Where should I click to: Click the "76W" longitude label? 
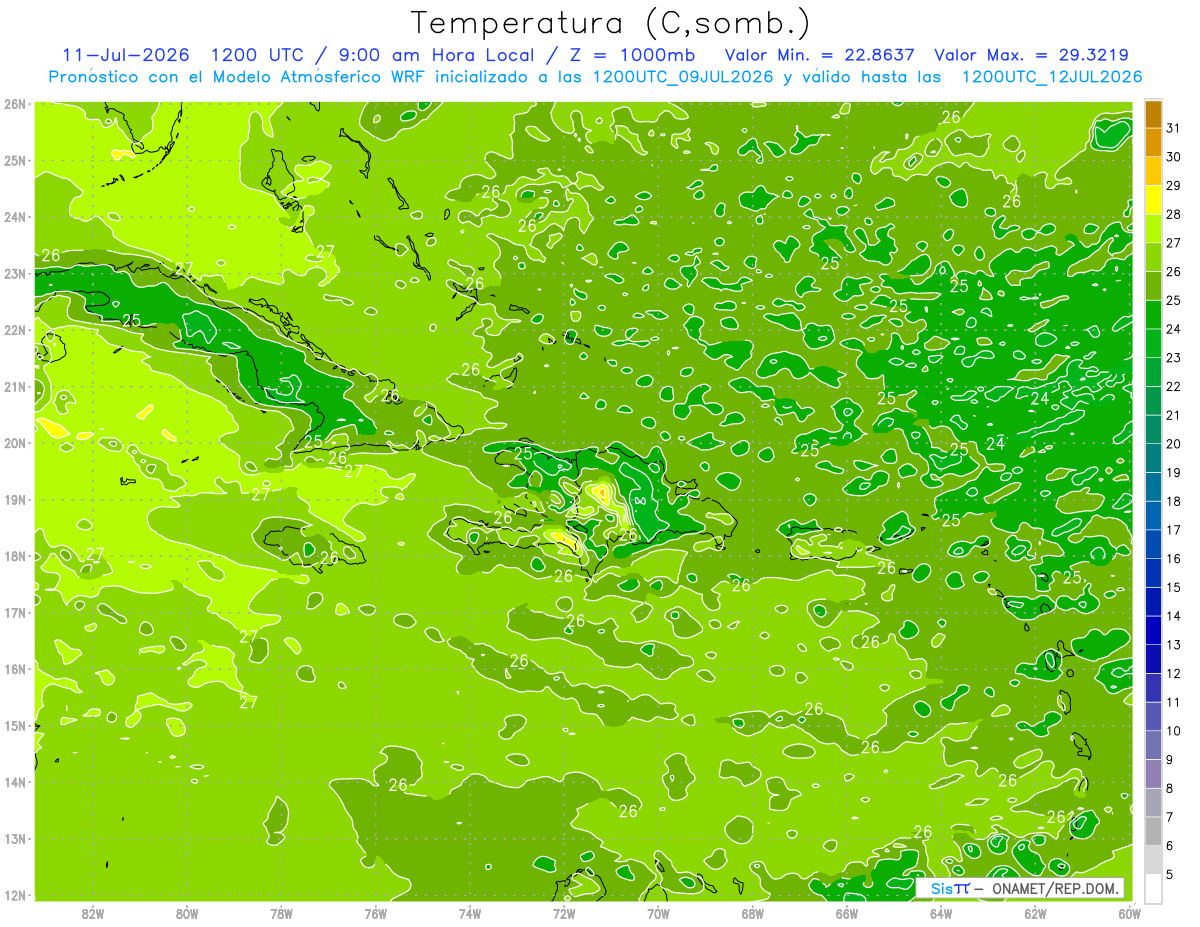pos(375,913)
